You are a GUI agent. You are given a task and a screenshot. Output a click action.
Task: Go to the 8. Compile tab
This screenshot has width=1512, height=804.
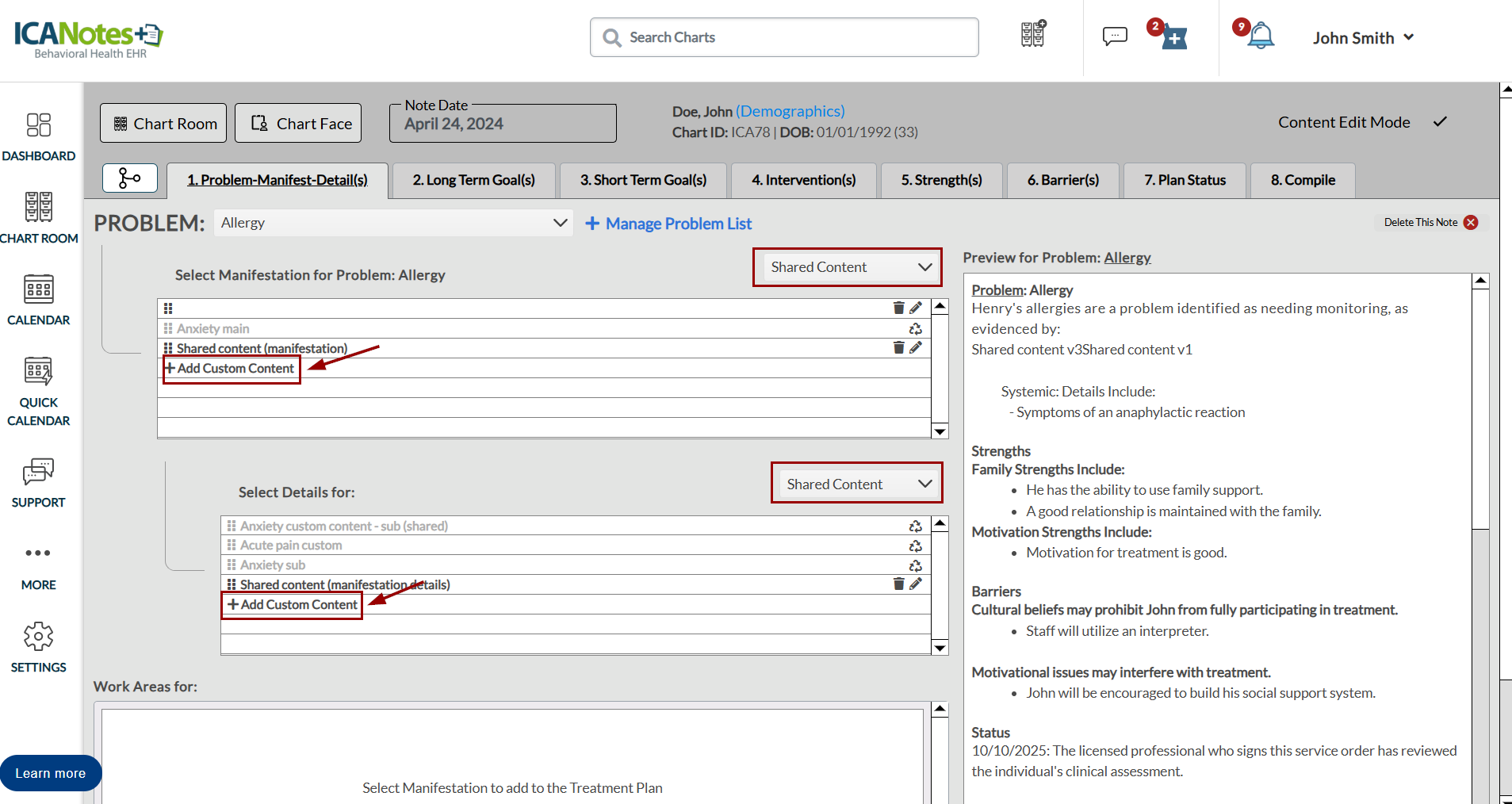pos(1302,180)
